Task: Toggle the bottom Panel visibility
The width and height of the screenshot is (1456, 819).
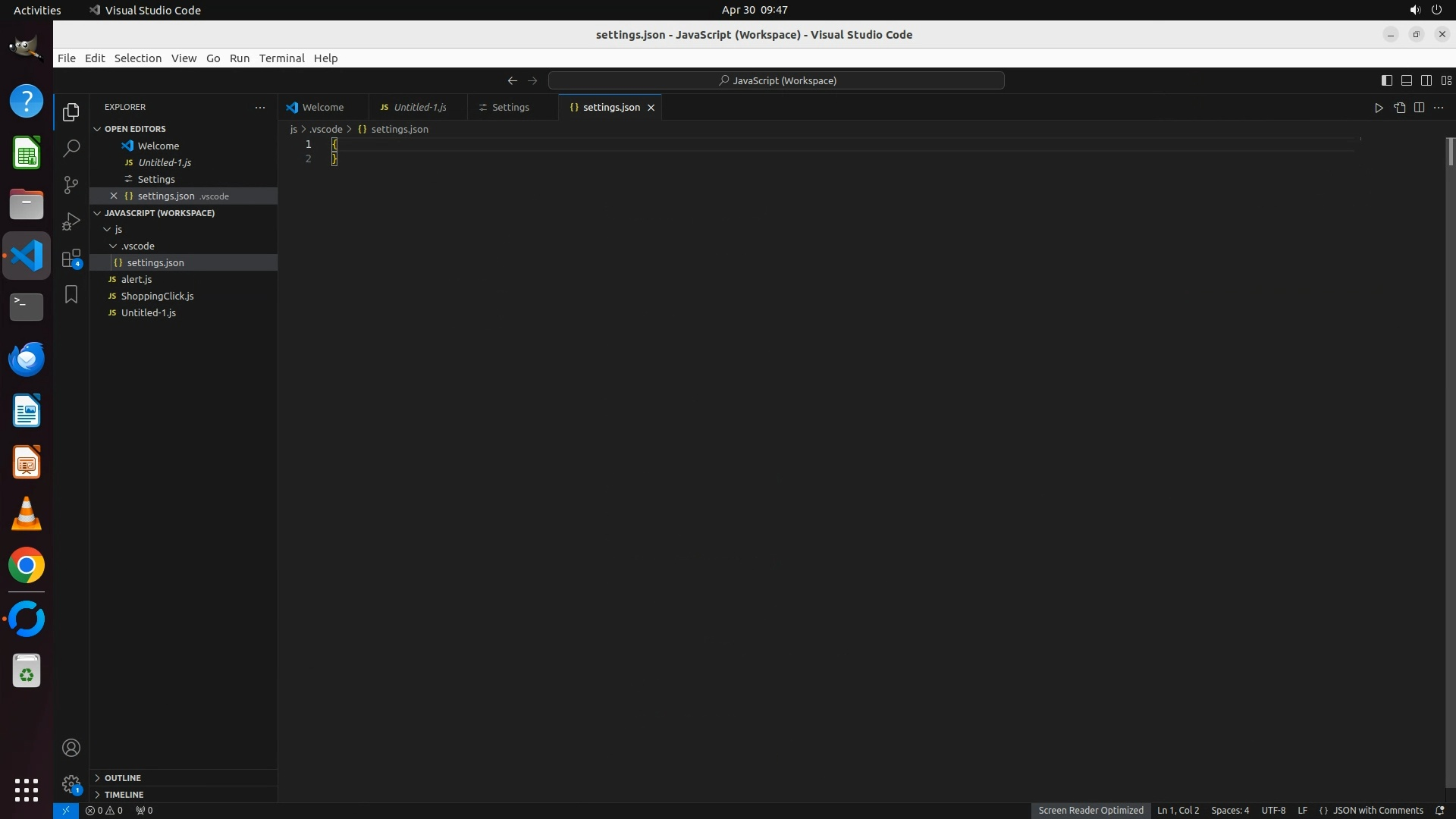Action: [1406, 80]
